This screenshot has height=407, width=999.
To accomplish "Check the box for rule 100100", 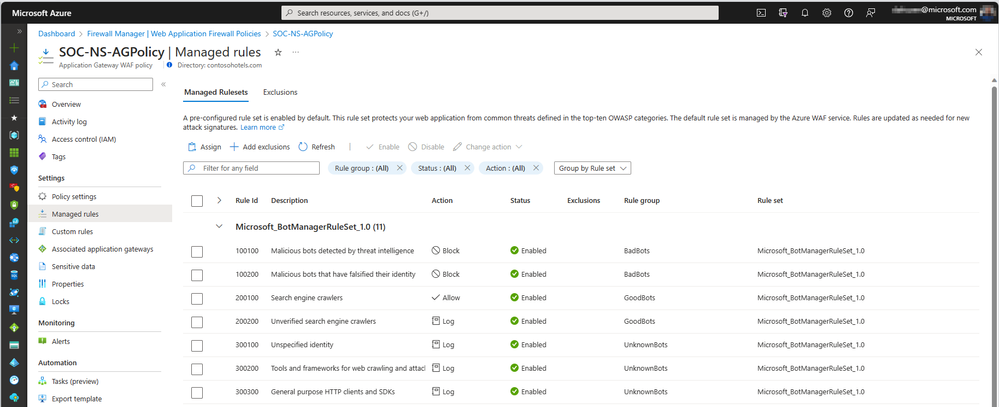I will 197,251.
